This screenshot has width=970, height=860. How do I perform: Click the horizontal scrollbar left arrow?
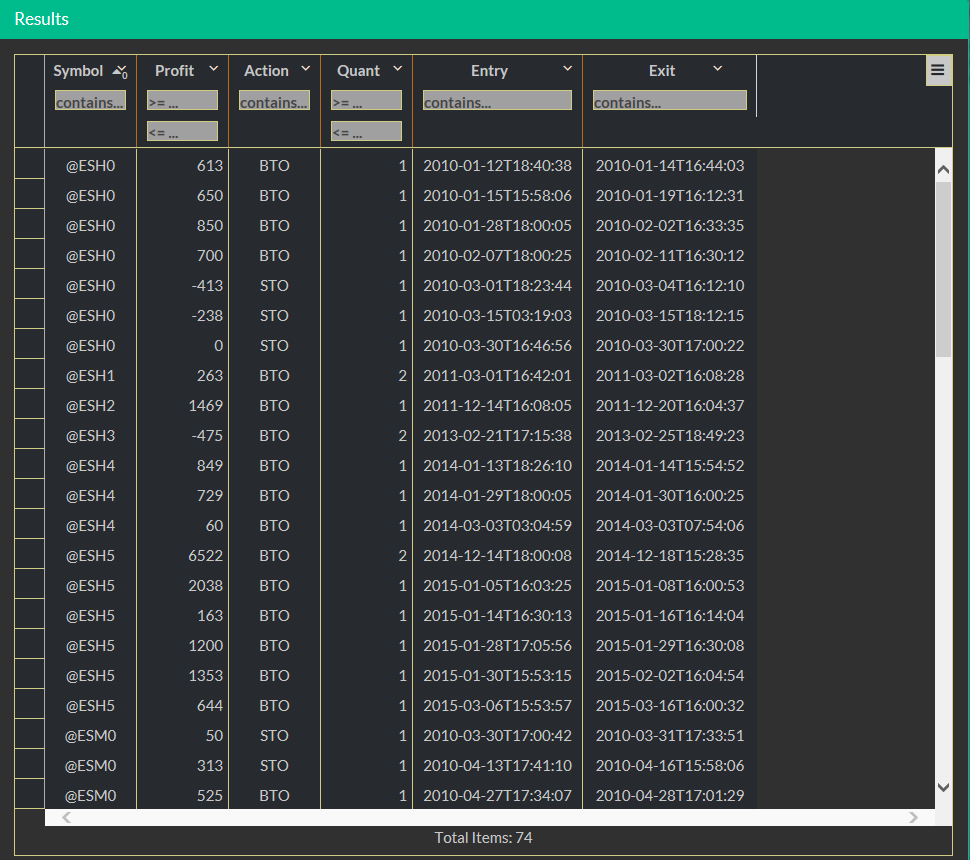66,817
